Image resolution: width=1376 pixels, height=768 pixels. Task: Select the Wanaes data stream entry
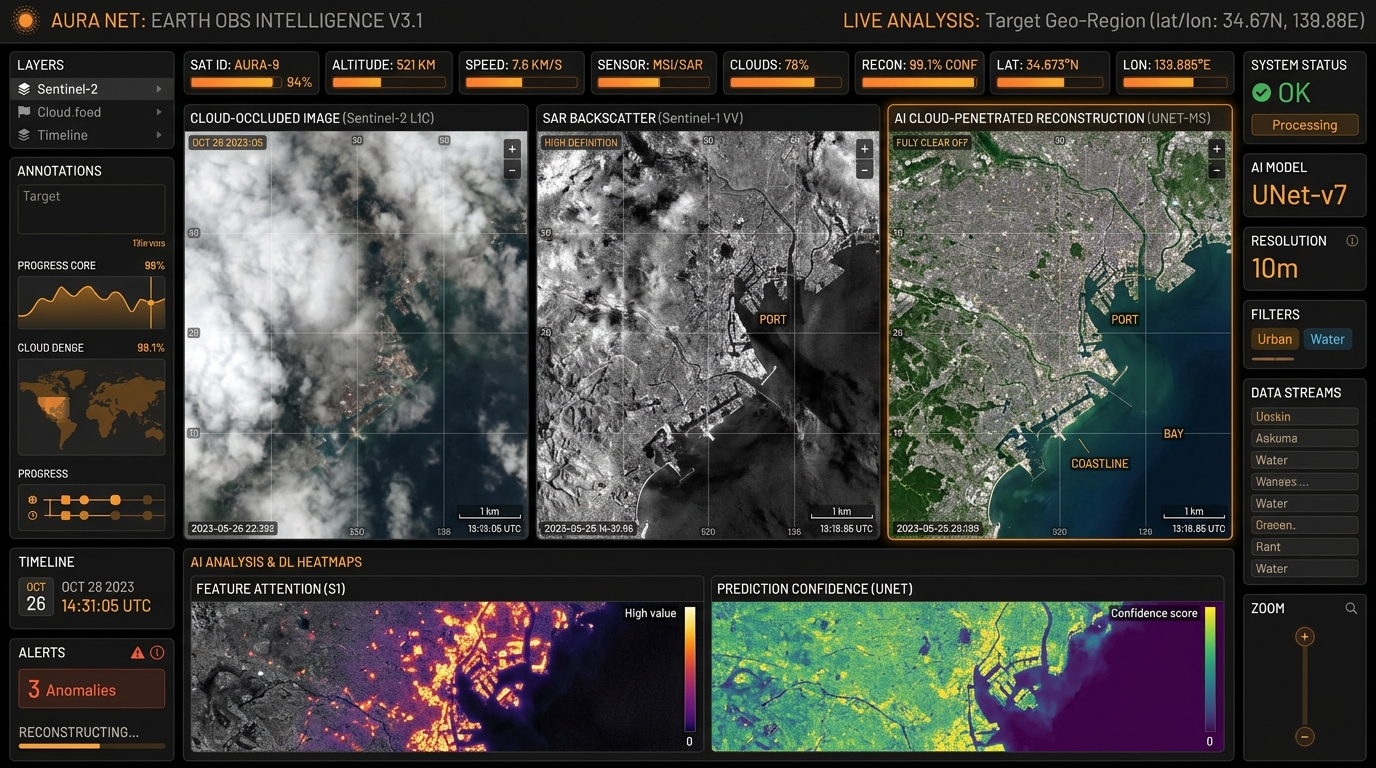click(1304, 482)
